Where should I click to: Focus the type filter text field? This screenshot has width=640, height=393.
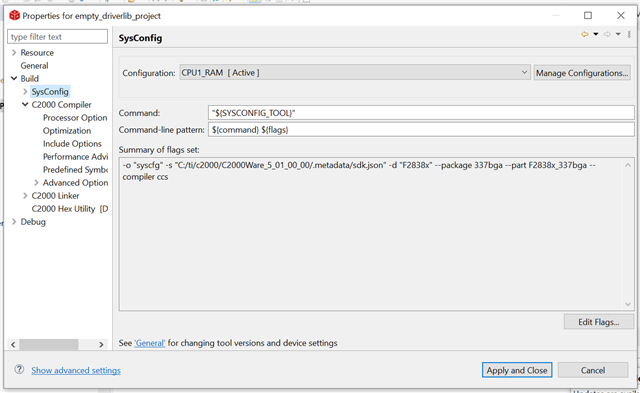(58, 37)
